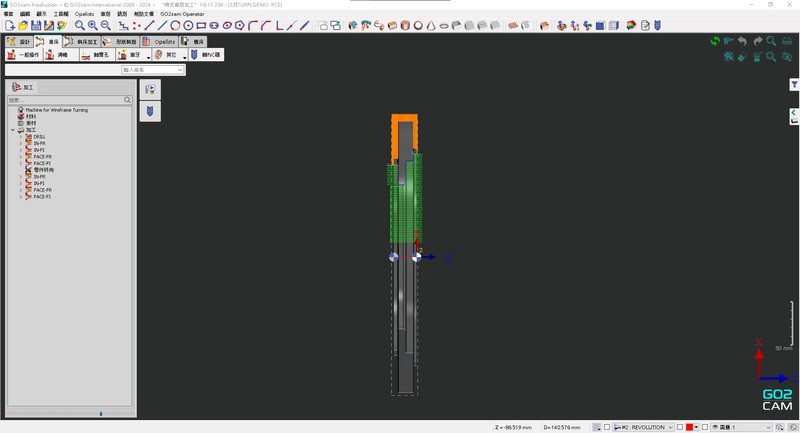
Task: Click the green rotate view icon
Action: click(x=715, y=42)
